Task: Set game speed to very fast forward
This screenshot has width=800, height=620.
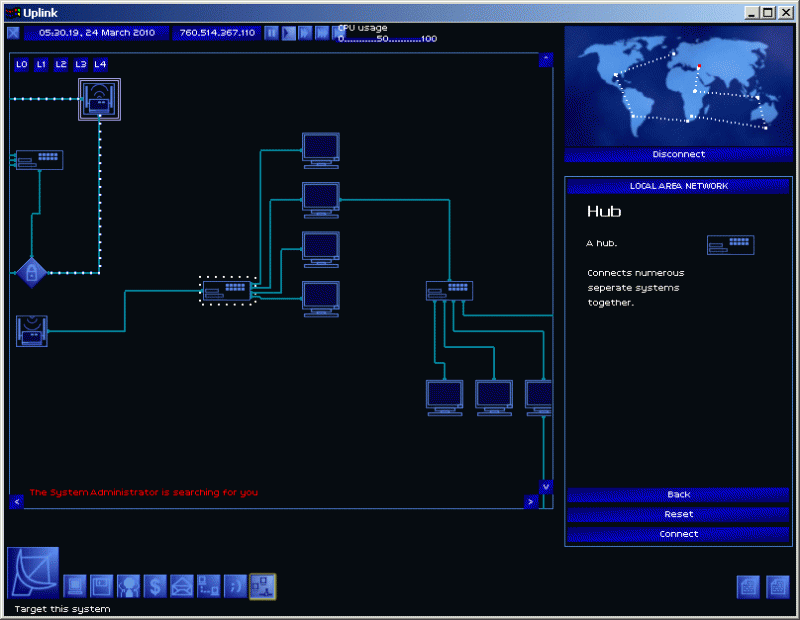Action: [x=322, y=33]
